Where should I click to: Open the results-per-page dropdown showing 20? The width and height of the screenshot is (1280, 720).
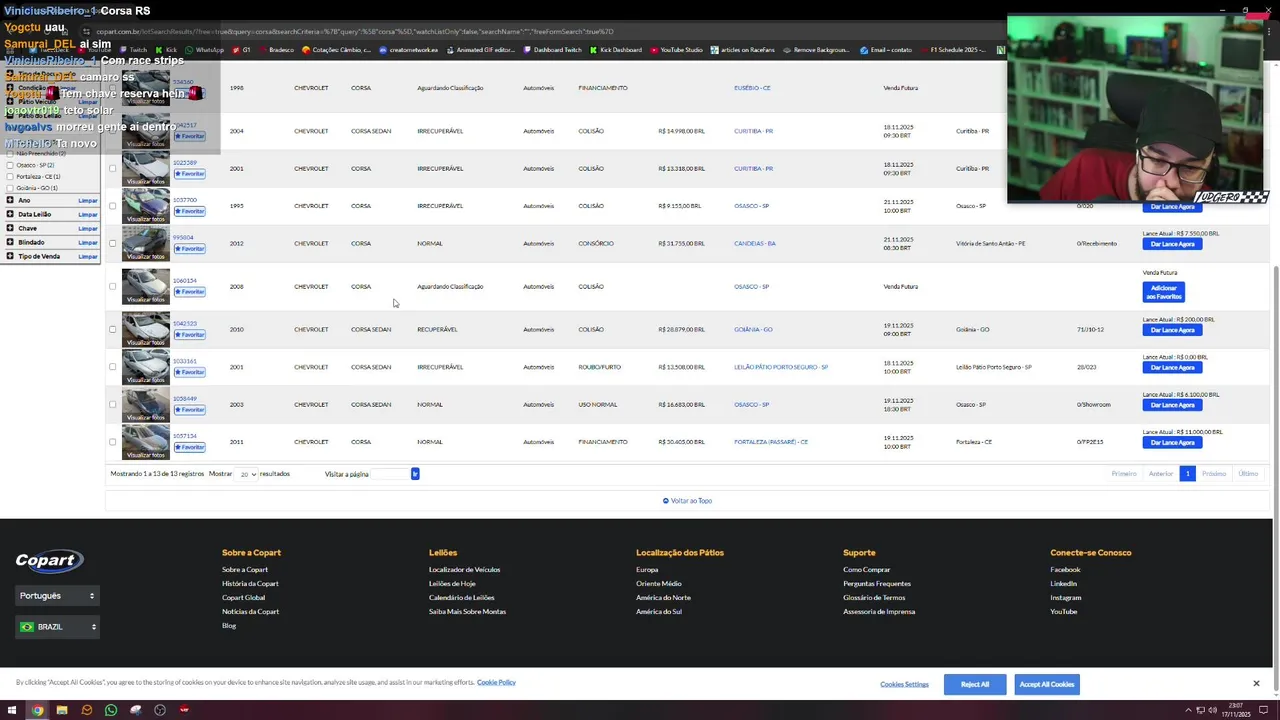point(247,474)
